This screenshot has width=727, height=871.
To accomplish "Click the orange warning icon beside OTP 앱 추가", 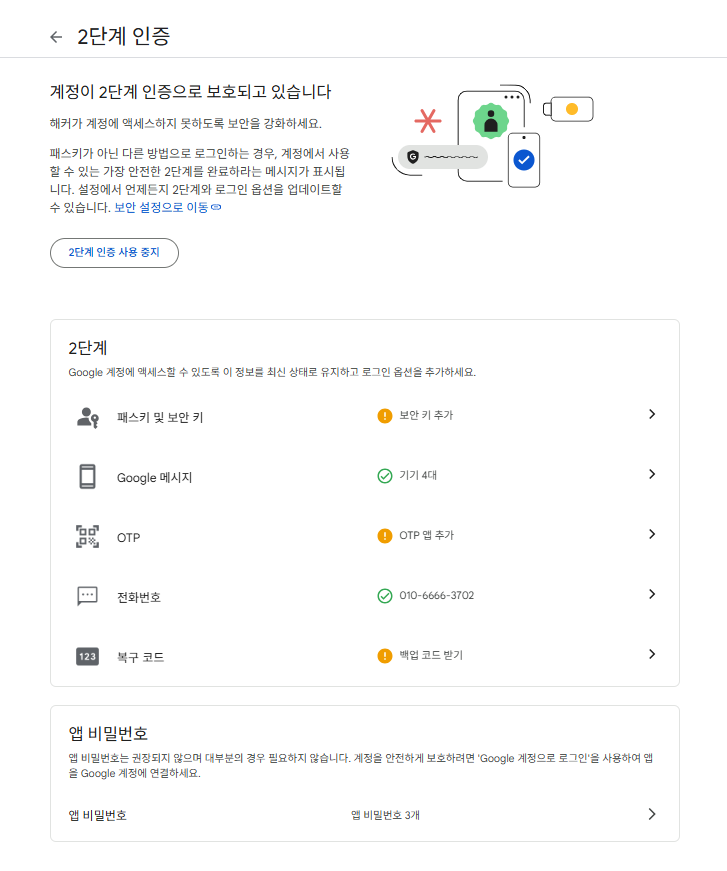I will pos(385,536).
